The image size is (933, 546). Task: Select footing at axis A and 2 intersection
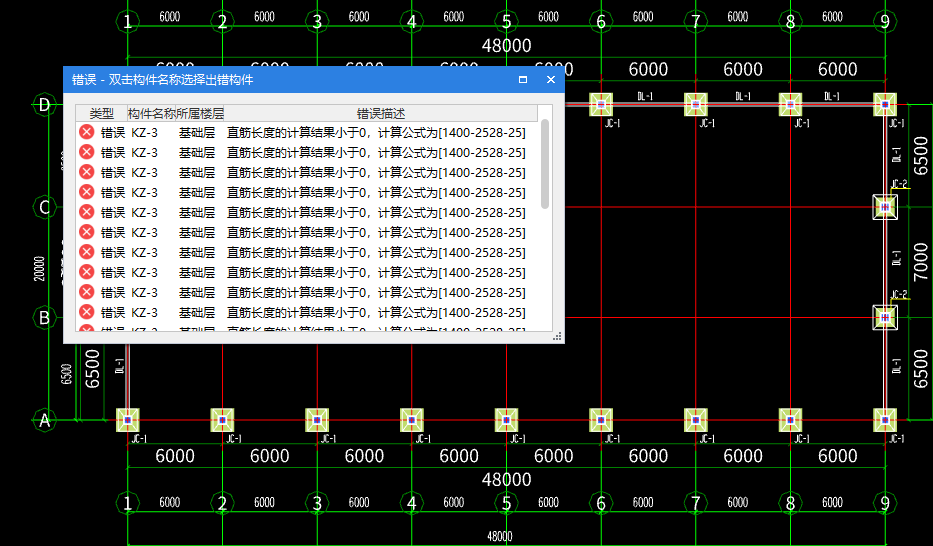222,420
